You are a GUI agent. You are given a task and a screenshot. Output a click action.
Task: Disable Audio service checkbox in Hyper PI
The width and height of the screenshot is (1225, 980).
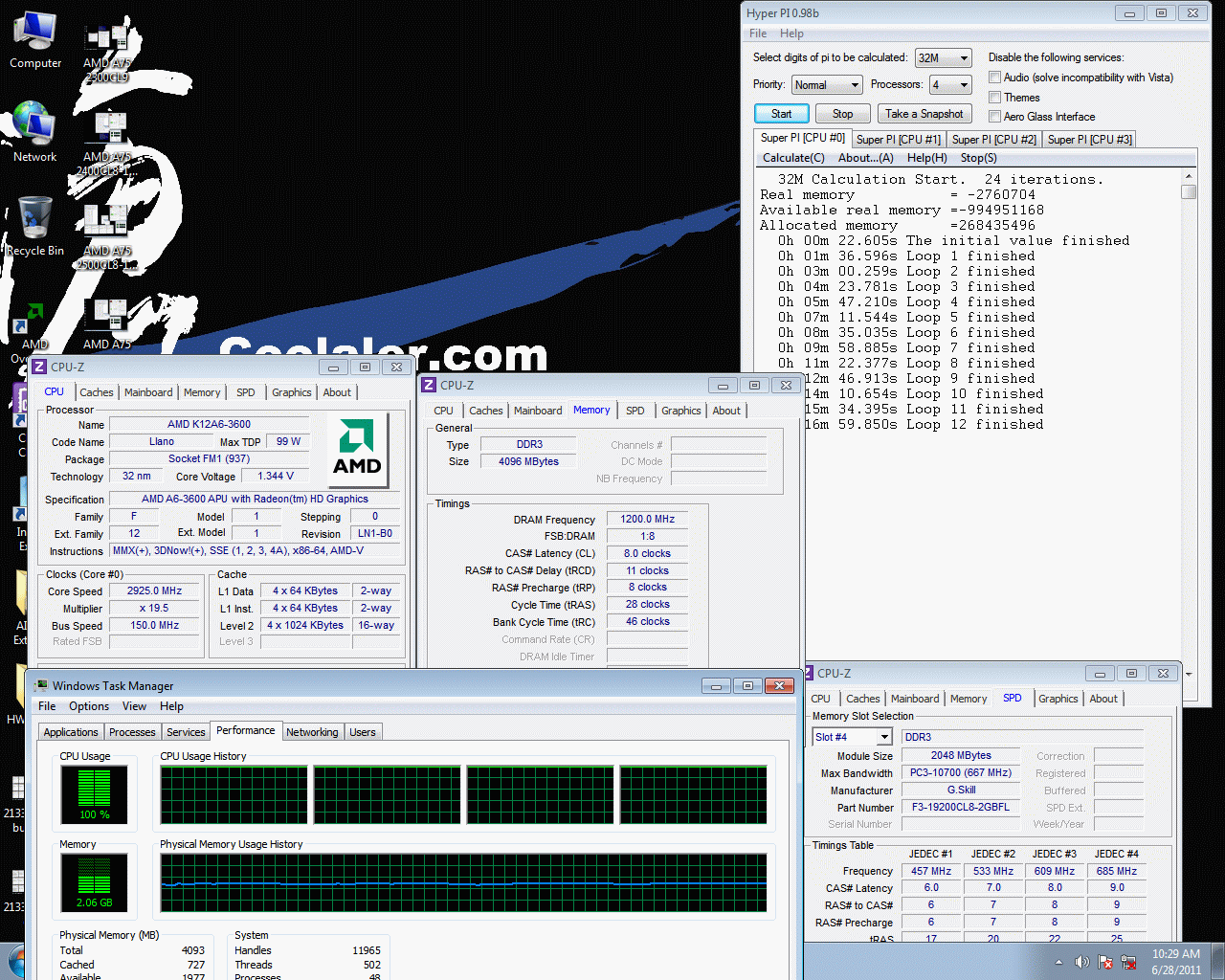[x=994, y=78]
